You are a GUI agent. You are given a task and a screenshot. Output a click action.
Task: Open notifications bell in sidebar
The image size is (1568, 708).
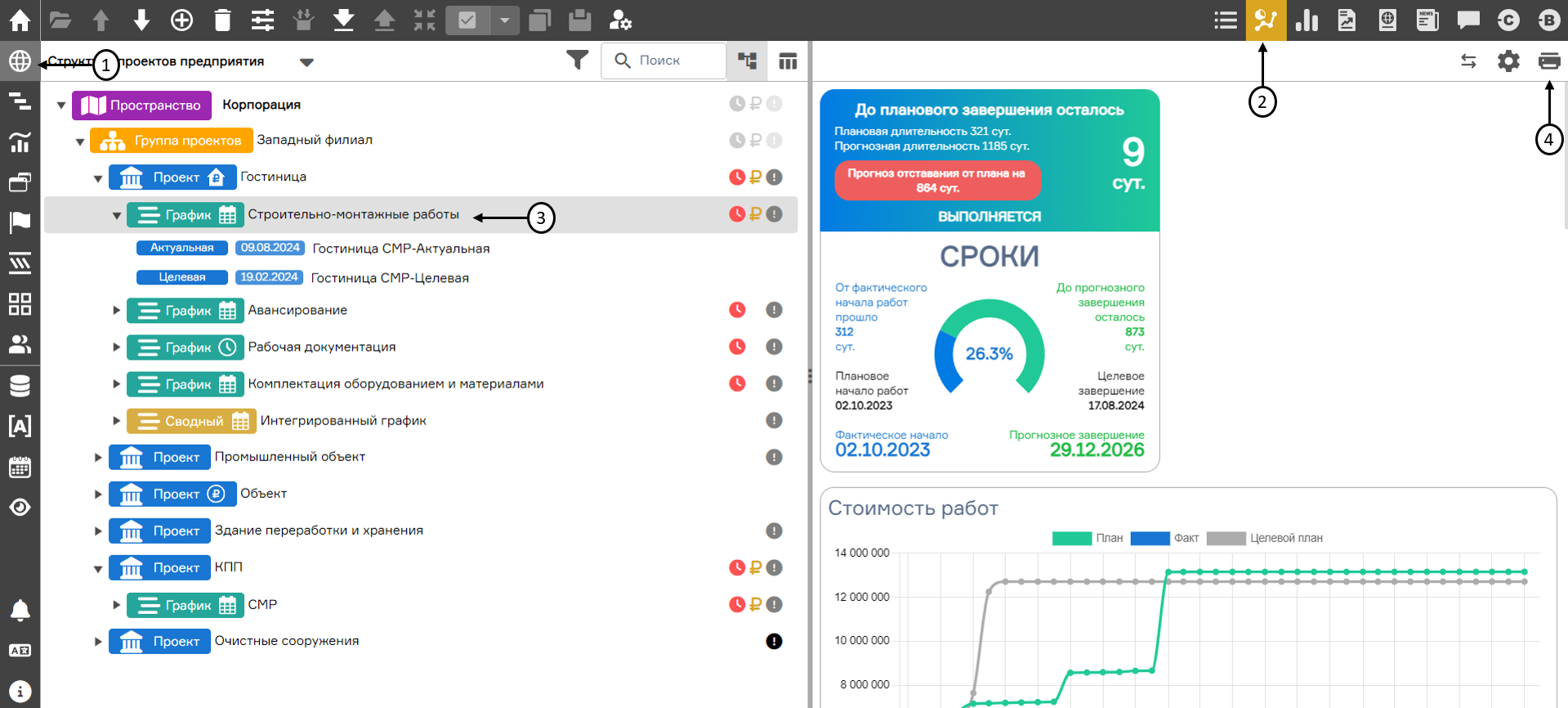click(20, 610)
